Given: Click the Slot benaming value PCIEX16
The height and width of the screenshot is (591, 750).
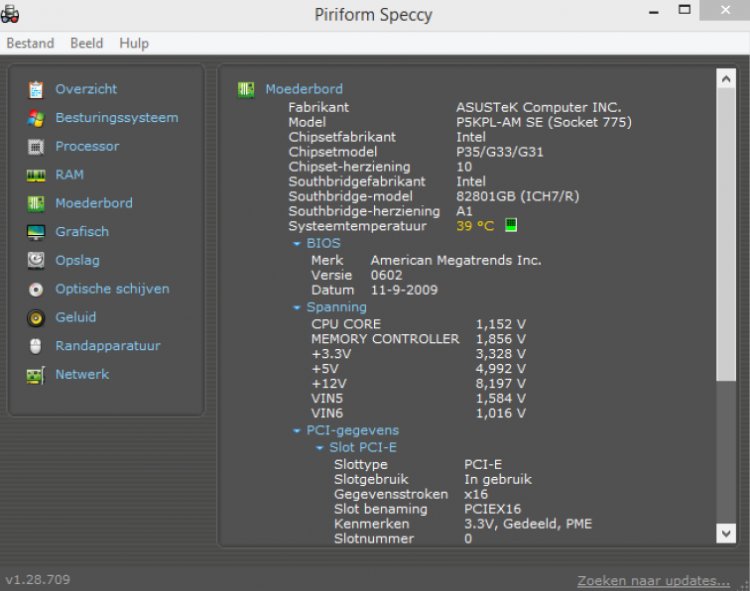Looking at the screenshot, I should pos(492,509).
